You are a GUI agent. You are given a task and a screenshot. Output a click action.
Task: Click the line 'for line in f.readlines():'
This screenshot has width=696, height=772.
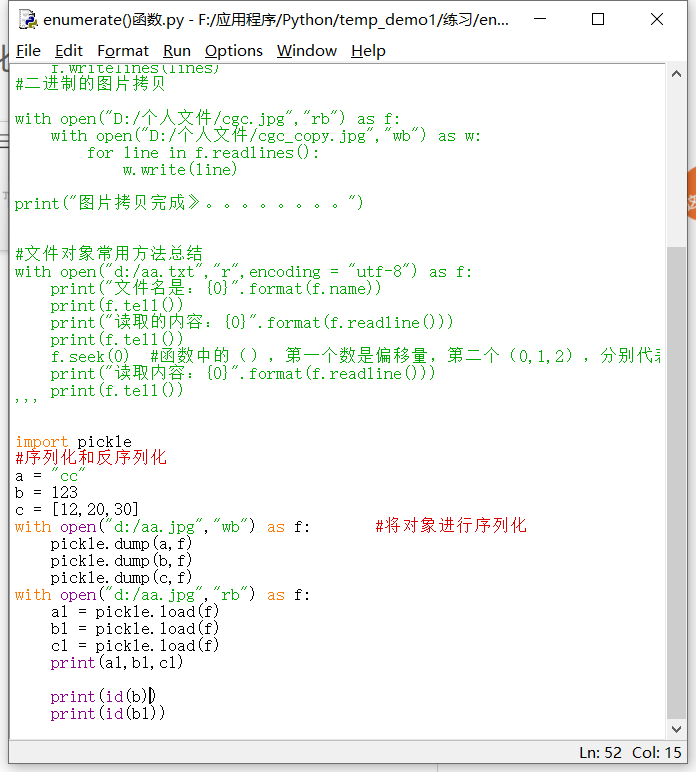[203, 153]
